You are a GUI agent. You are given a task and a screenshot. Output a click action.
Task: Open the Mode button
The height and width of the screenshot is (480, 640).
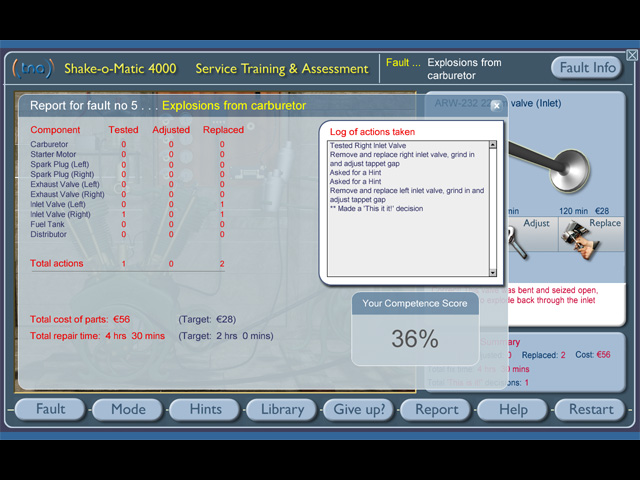click(128, 409)
